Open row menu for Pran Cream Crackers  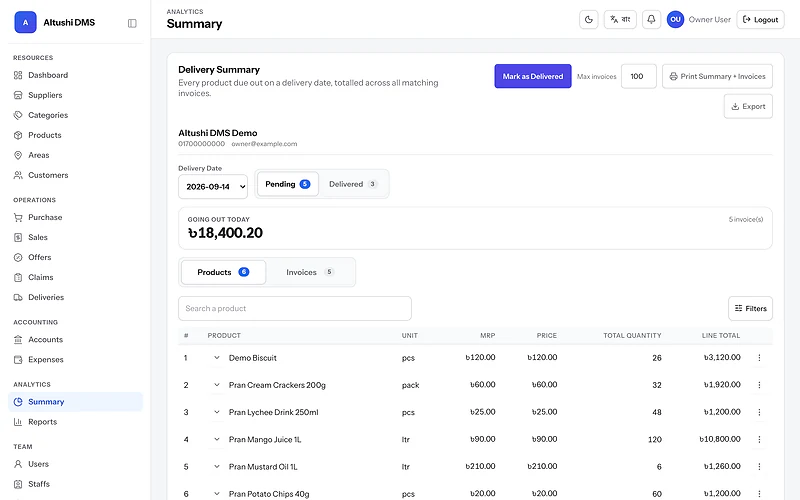pos(759,385)
